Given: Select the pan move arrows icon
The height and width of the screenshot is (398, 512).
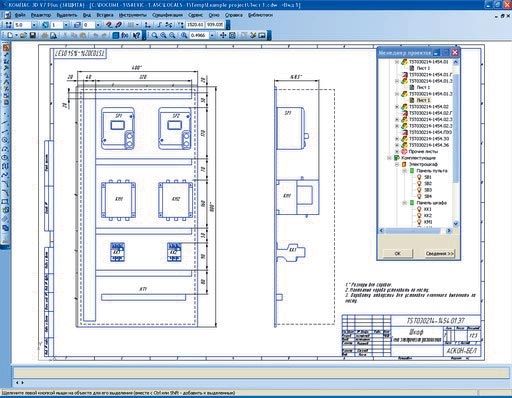Looking at the screenshot, I should coord(223,35).
